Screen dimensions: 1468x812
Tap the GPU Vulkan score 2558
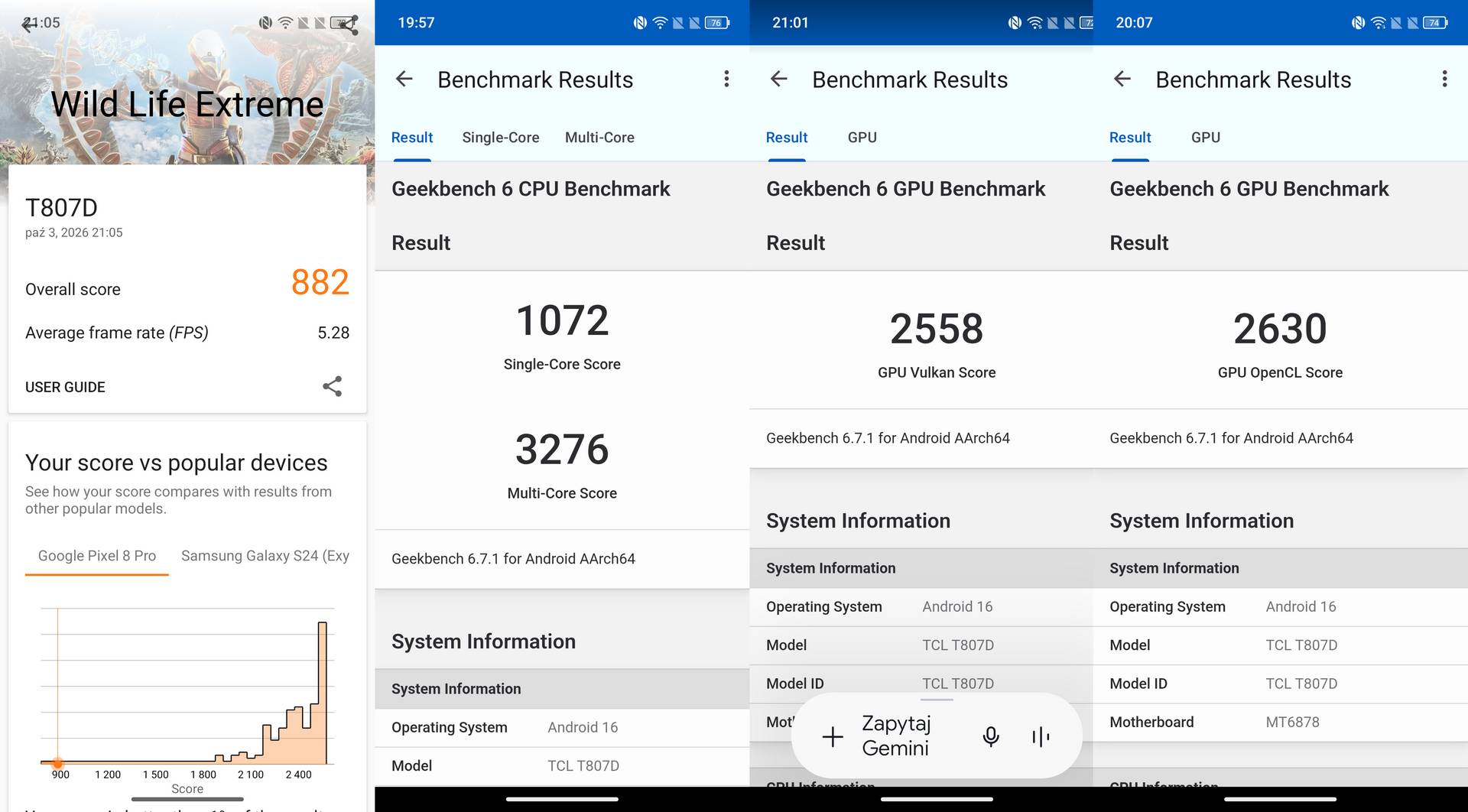pyautogui.click(x=937, y=329)
